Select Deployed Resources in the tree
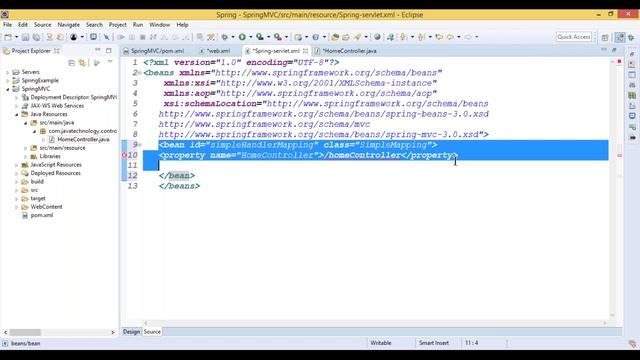640x360 pixels. tap(56, 173)
